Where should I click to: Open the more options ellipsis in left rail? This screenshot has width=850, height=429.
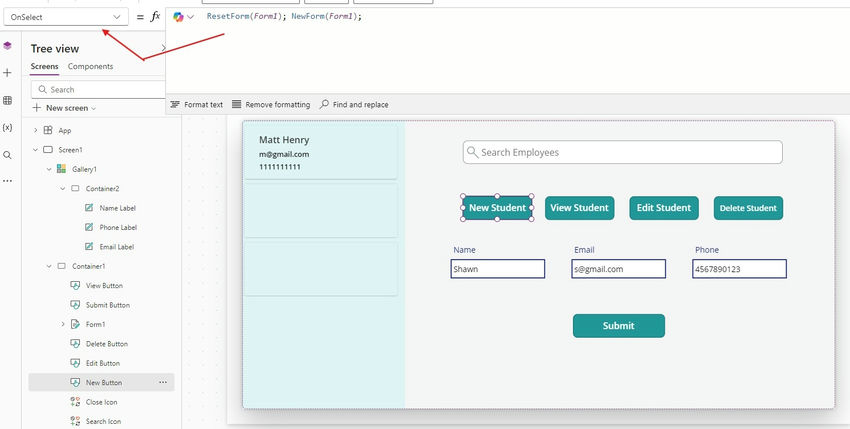click(x=7, y=181)
